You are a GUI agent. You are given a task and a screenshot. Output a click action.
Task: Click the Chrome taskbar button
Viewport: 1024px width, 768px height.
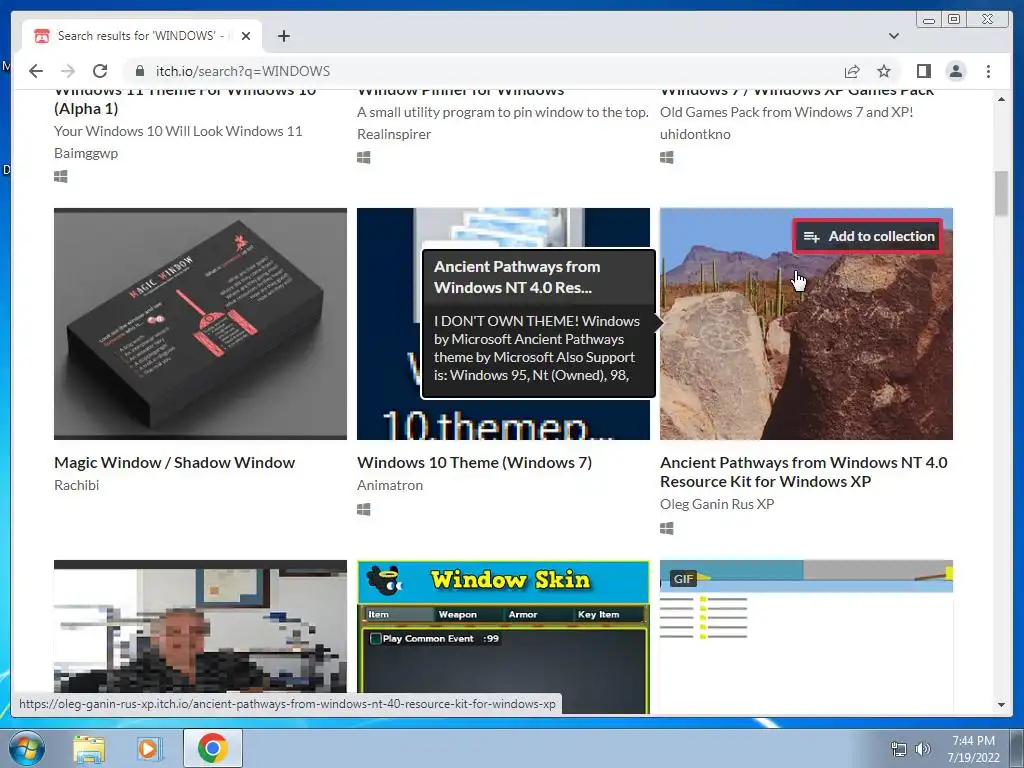pos(212,748)
